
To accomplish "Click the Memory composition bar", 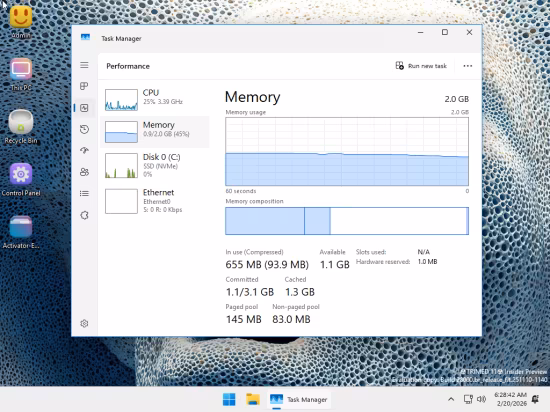I will point(347,221).
